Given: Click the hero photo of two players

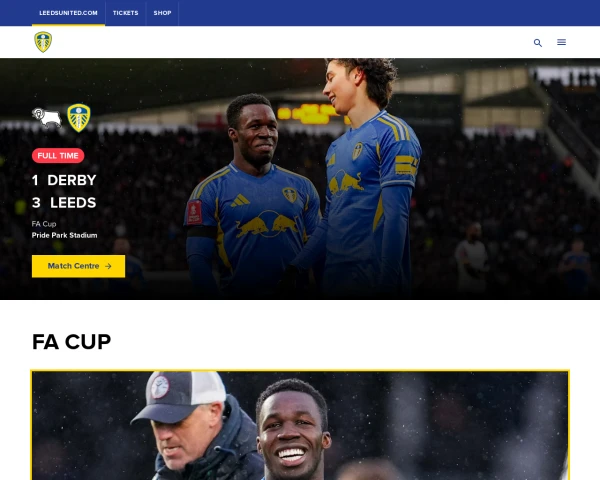Looking at the screenshot, I should (x=300, y=179).
